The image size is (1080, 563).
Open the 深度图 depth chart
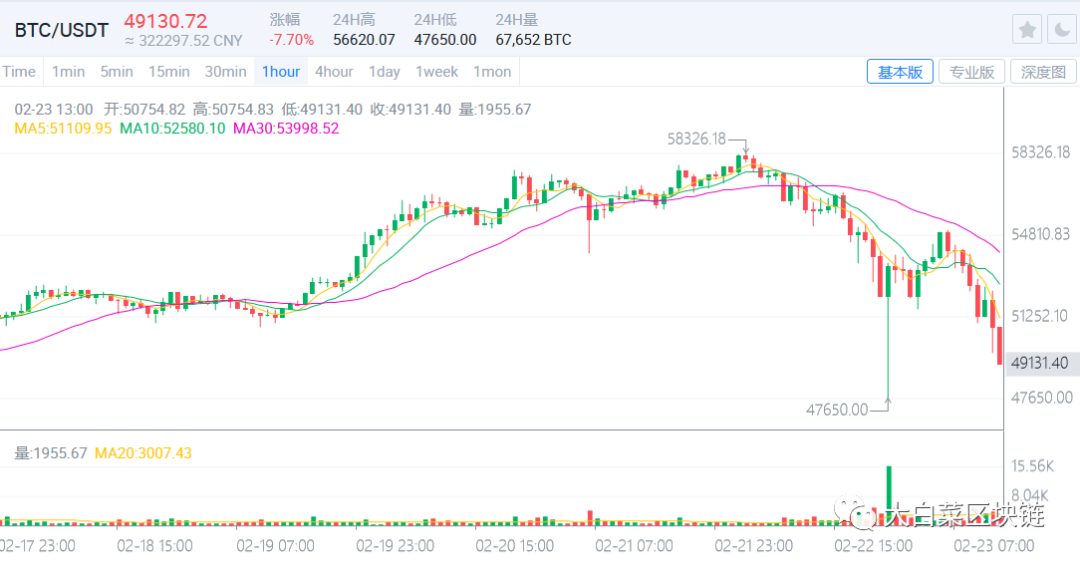coord(1043,72)
